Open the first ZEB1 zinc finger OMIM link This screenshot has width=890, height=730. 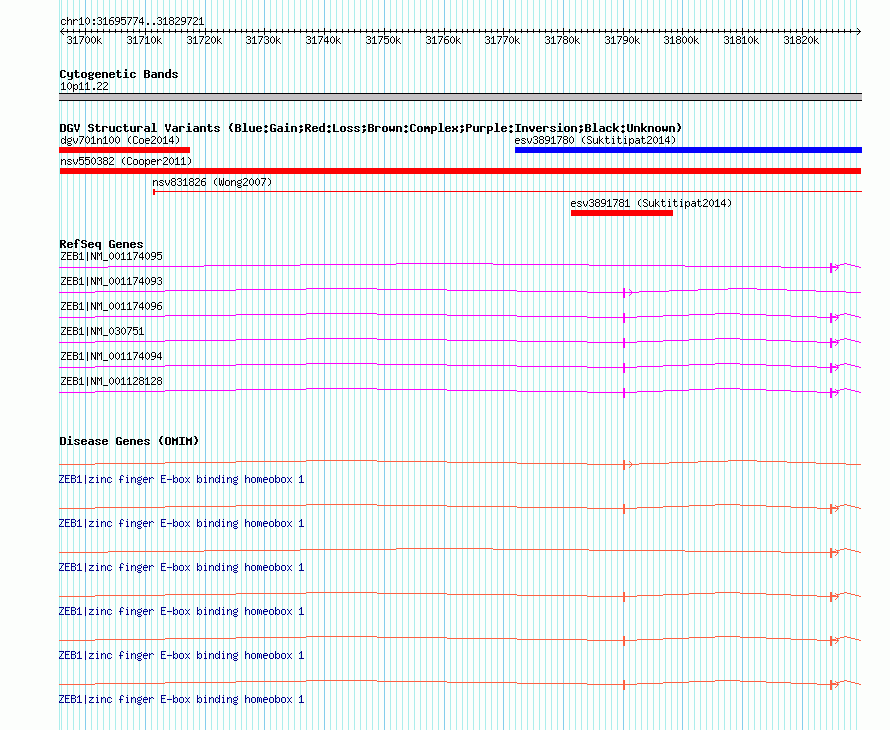point(181,479)
